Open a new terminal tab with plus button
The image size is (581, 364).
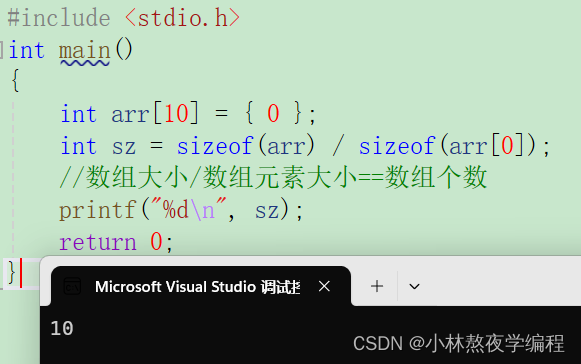pos(377,286)
